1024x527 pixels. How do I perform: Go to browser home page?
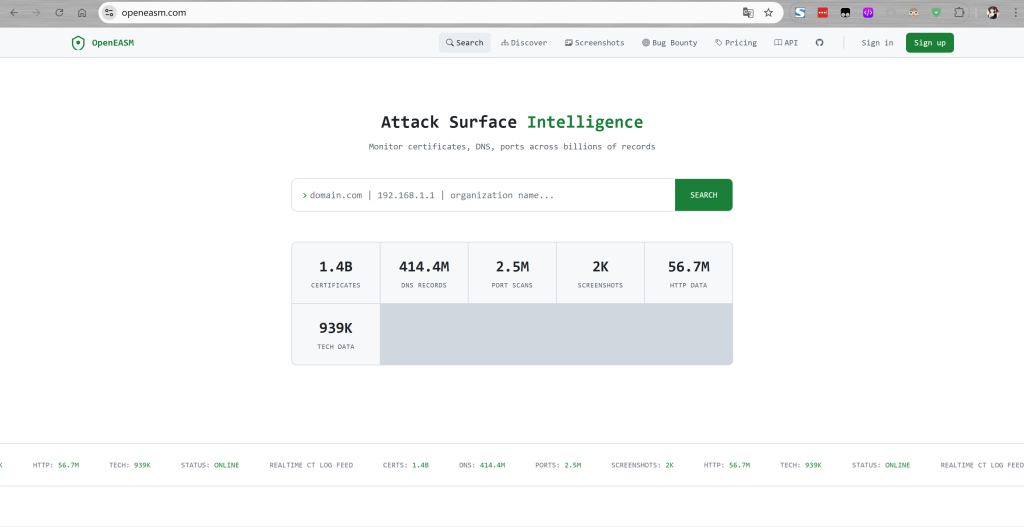point(82,13)
